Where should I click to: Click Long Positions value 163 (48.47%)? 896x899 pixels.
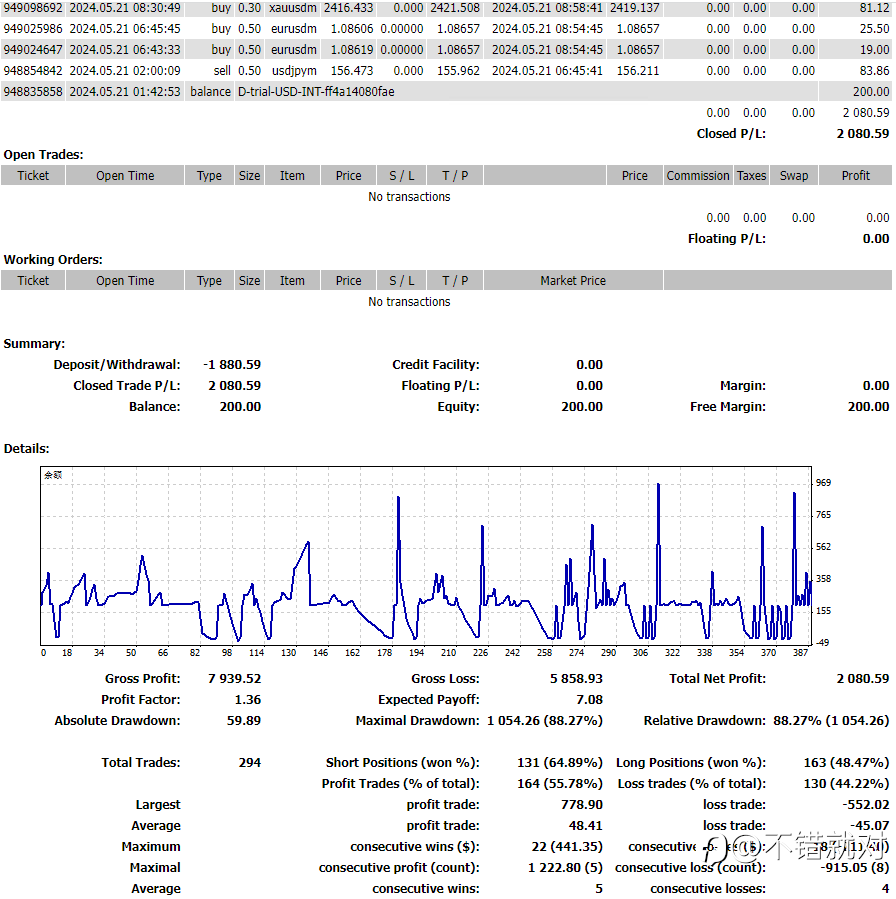[846, 763]
